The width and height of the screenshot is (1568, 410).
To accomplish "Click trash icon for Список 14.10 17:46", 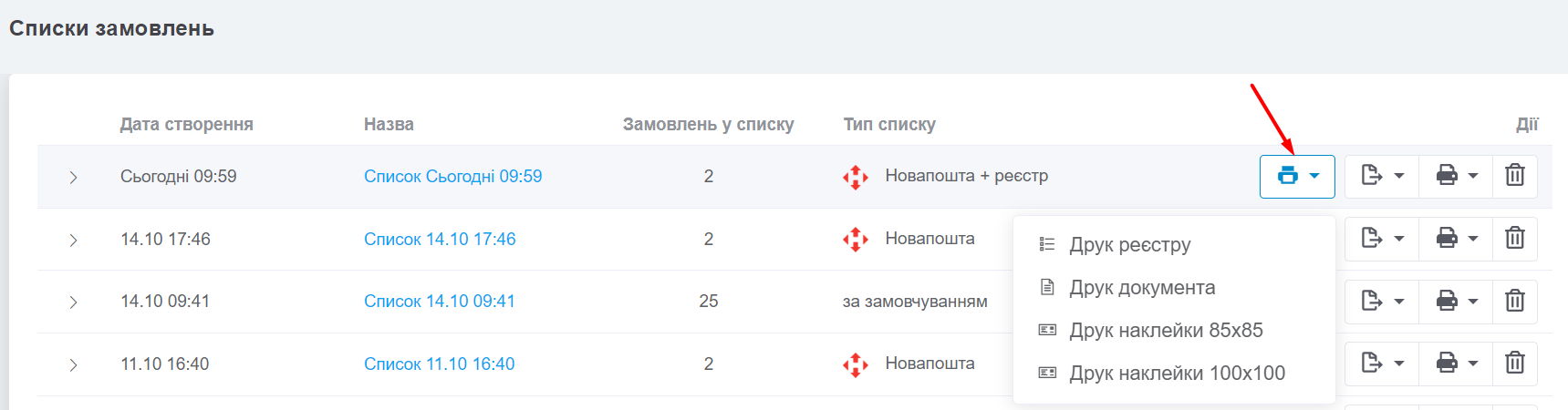I will [x=1514, y=238].
